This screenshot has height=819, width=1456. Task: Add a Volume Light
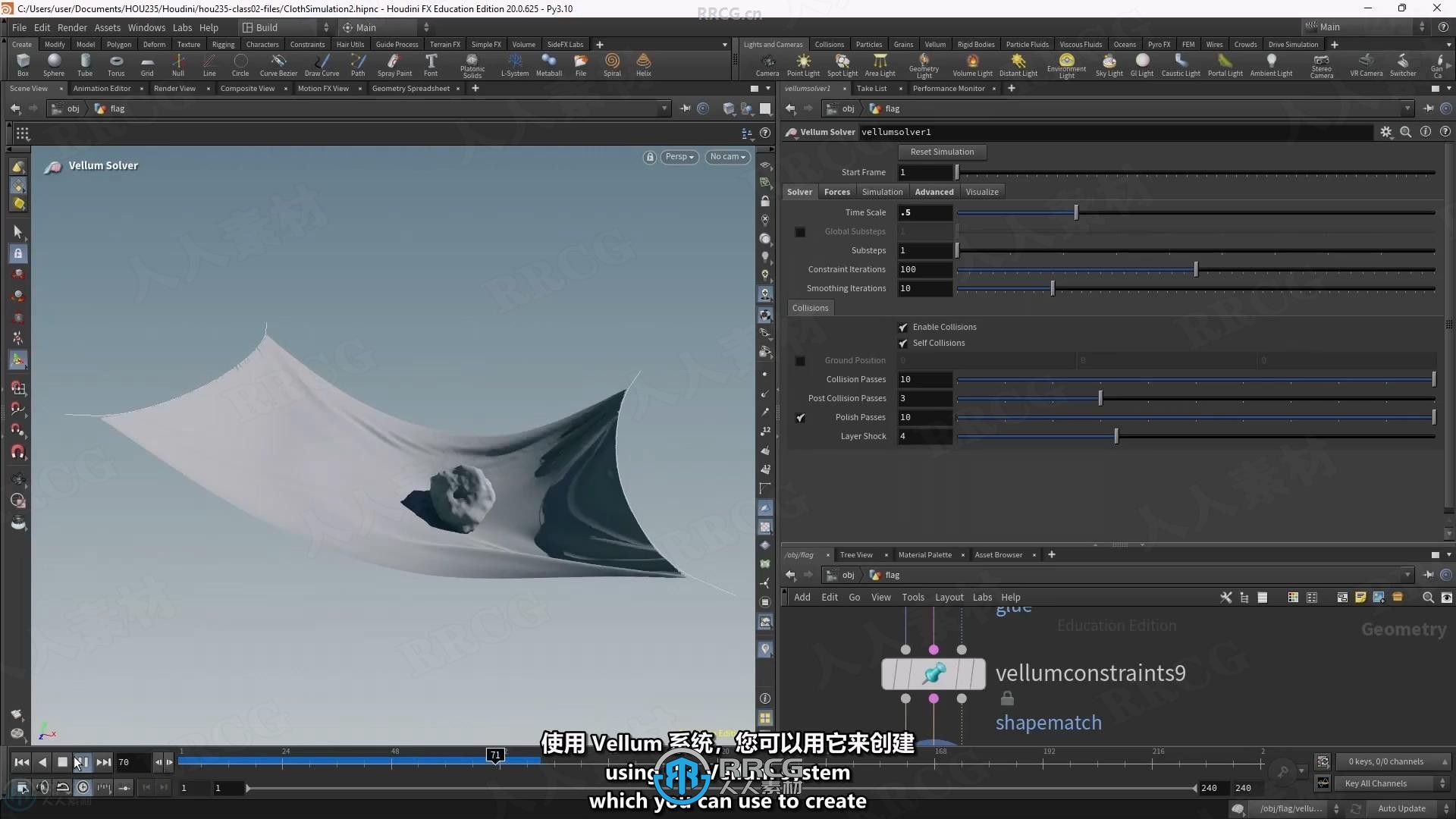click(973, 65)
